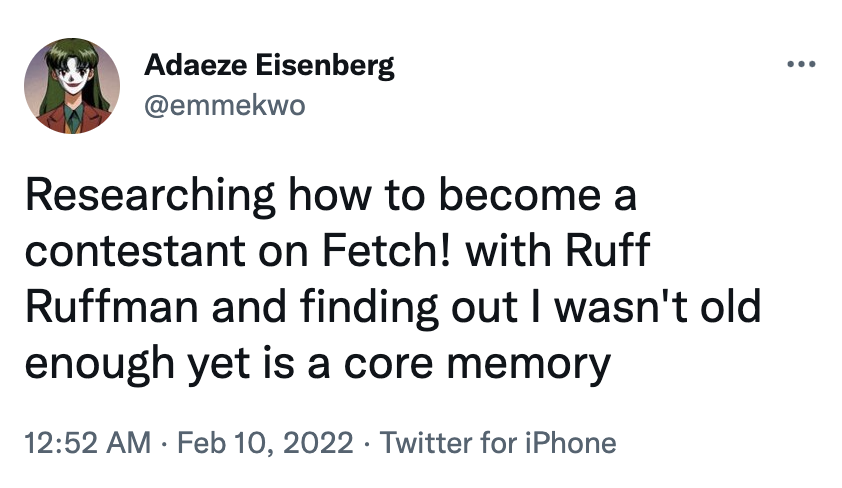Open the Adaeze Eisenberg display name link
Screen dimensions: 842x488
[269, 68]
